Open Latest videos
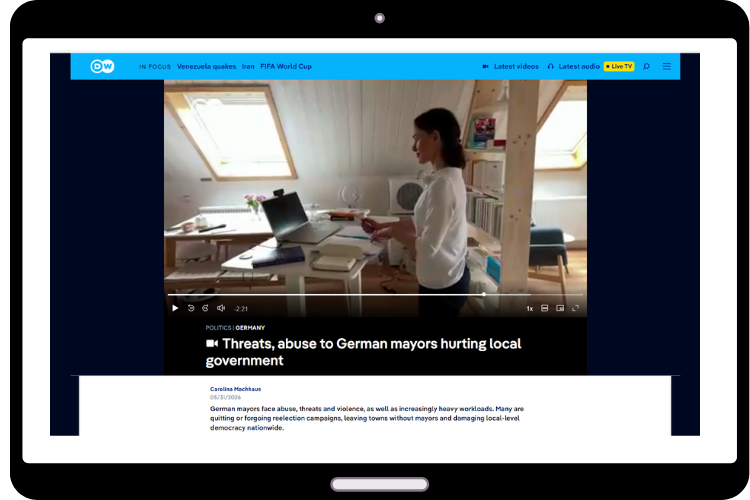The image size is (750, 500). 510,67
